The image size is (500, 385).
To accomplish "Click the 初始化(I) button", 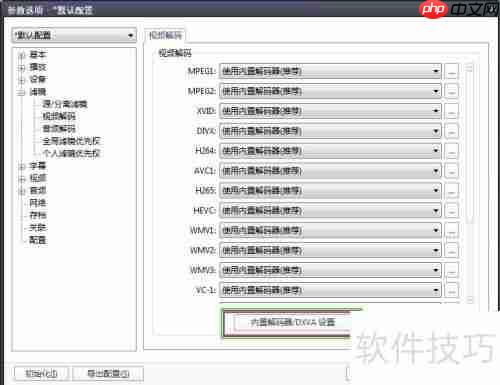I will point(42,374).
